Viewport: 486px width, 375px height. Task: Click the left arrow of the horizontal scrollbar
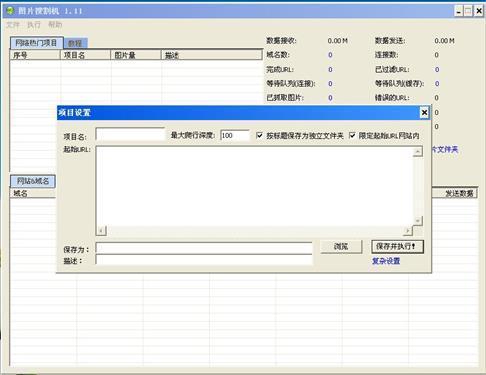point(101,230)
